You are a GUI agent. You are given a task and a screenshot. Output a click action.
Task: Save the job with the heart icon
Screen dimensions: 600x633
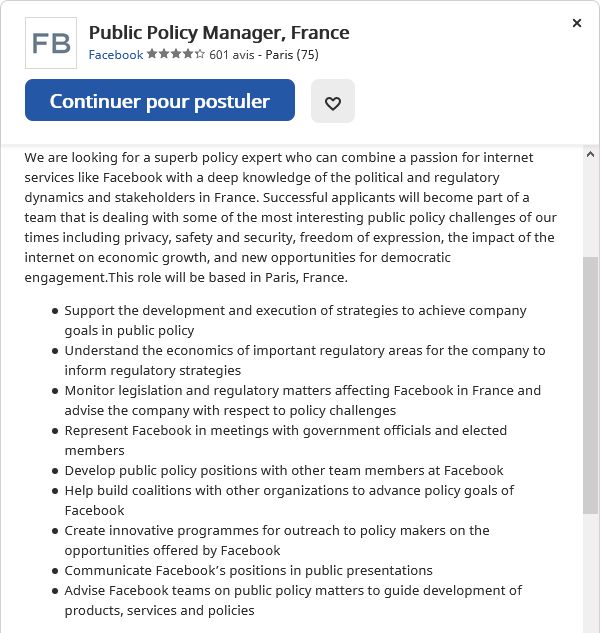tap(333, 102)
